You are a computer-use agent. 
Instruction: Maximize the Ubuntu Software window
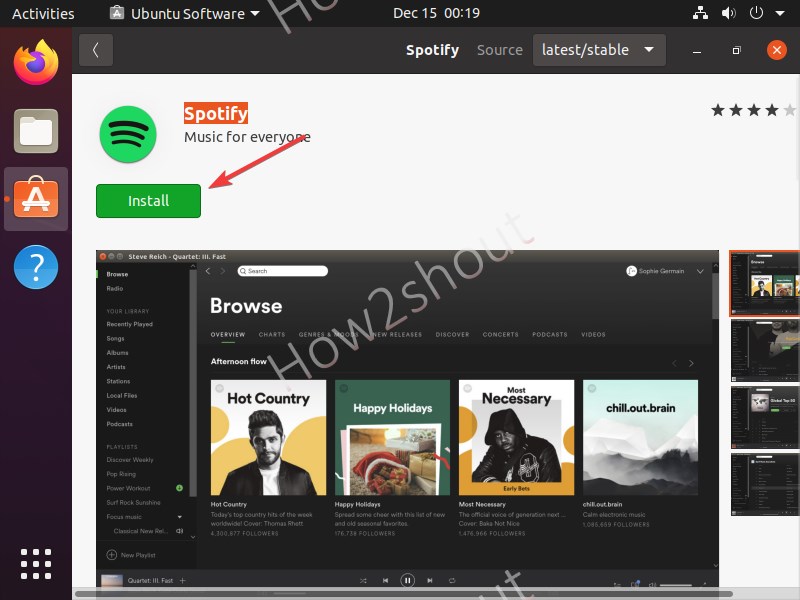pos(736,51)
